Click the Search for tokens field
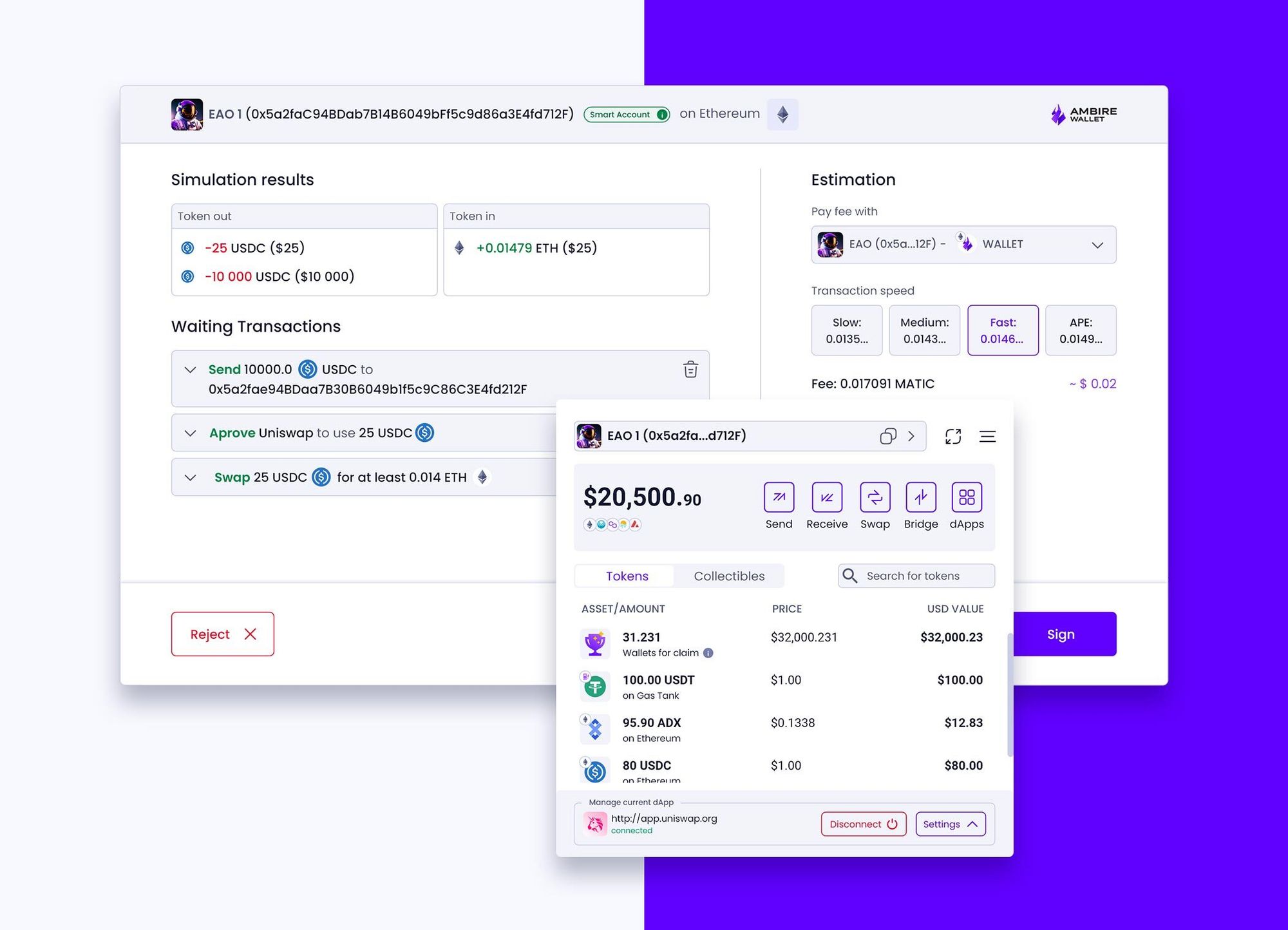The width and height of the screenshot is (1288, 930). (x=916, y=576)
